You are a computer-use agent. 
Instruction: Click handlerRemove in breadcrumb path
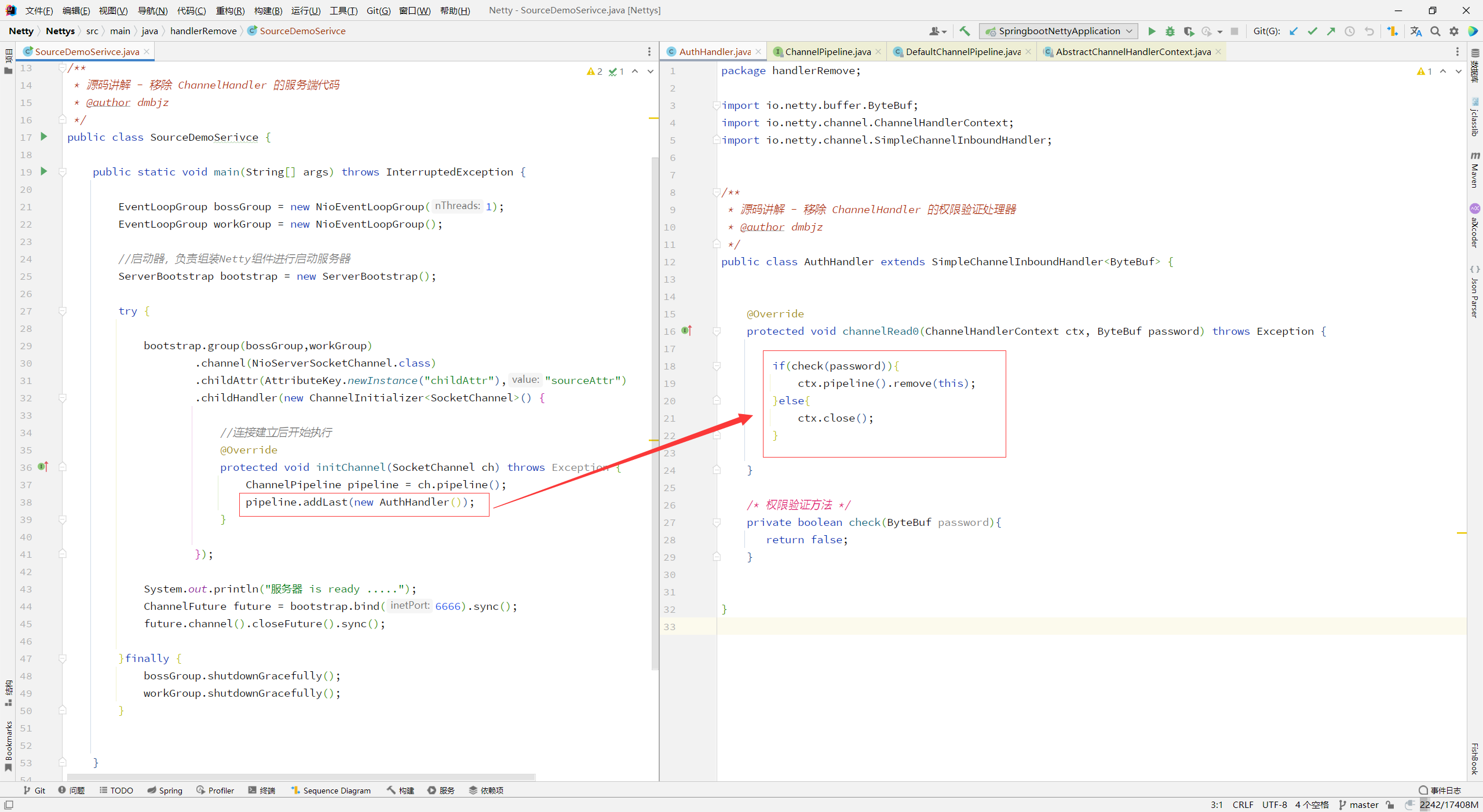[203, 31]
